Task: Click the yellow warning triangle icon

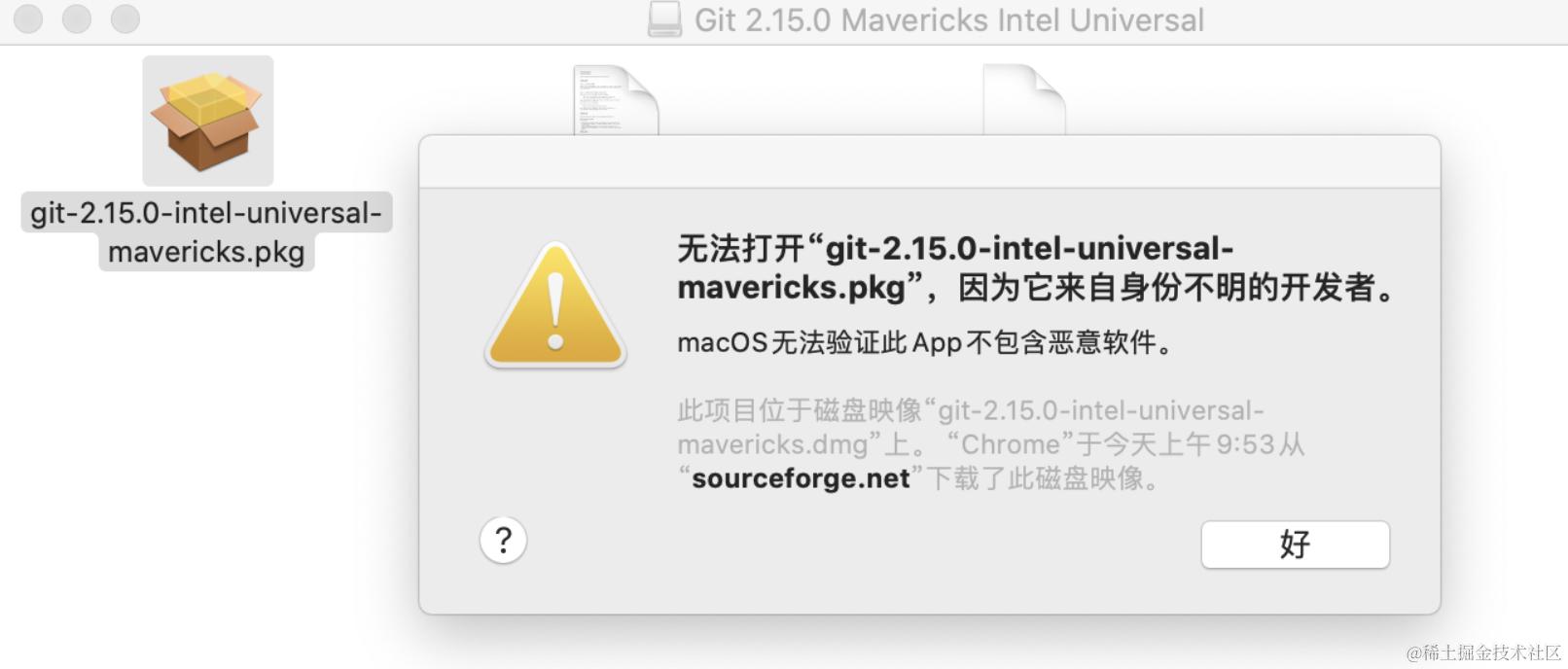Action: [x=555, y=306]
